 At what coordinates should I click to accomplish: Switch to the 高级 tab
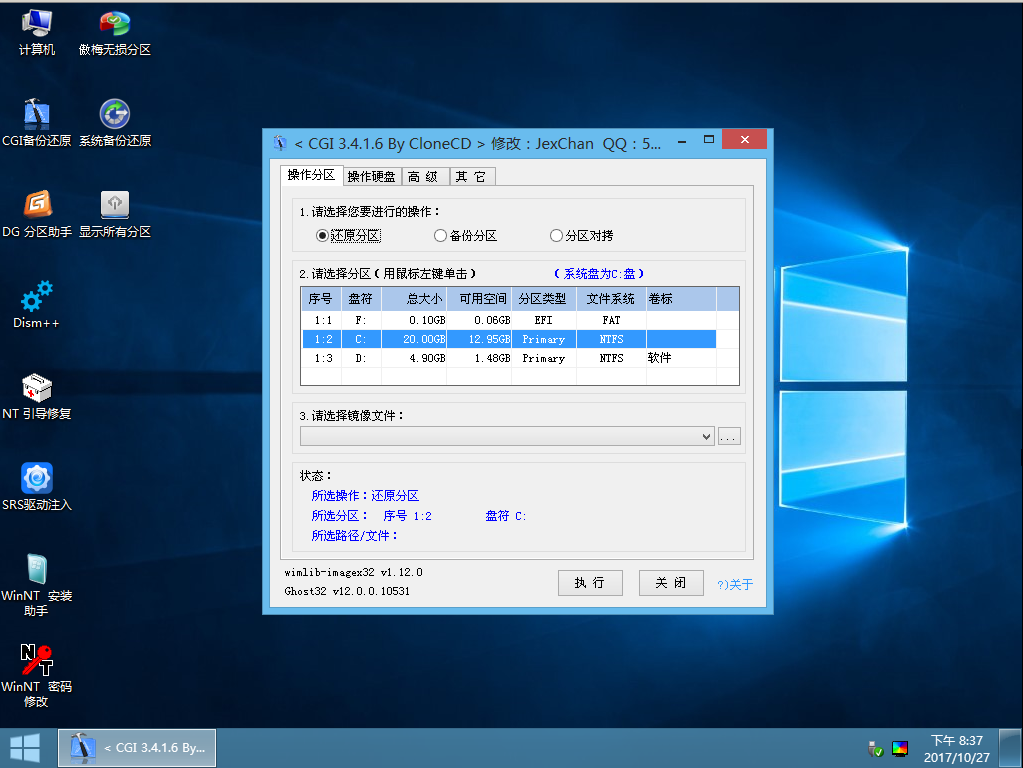click(x=423, y=177)
